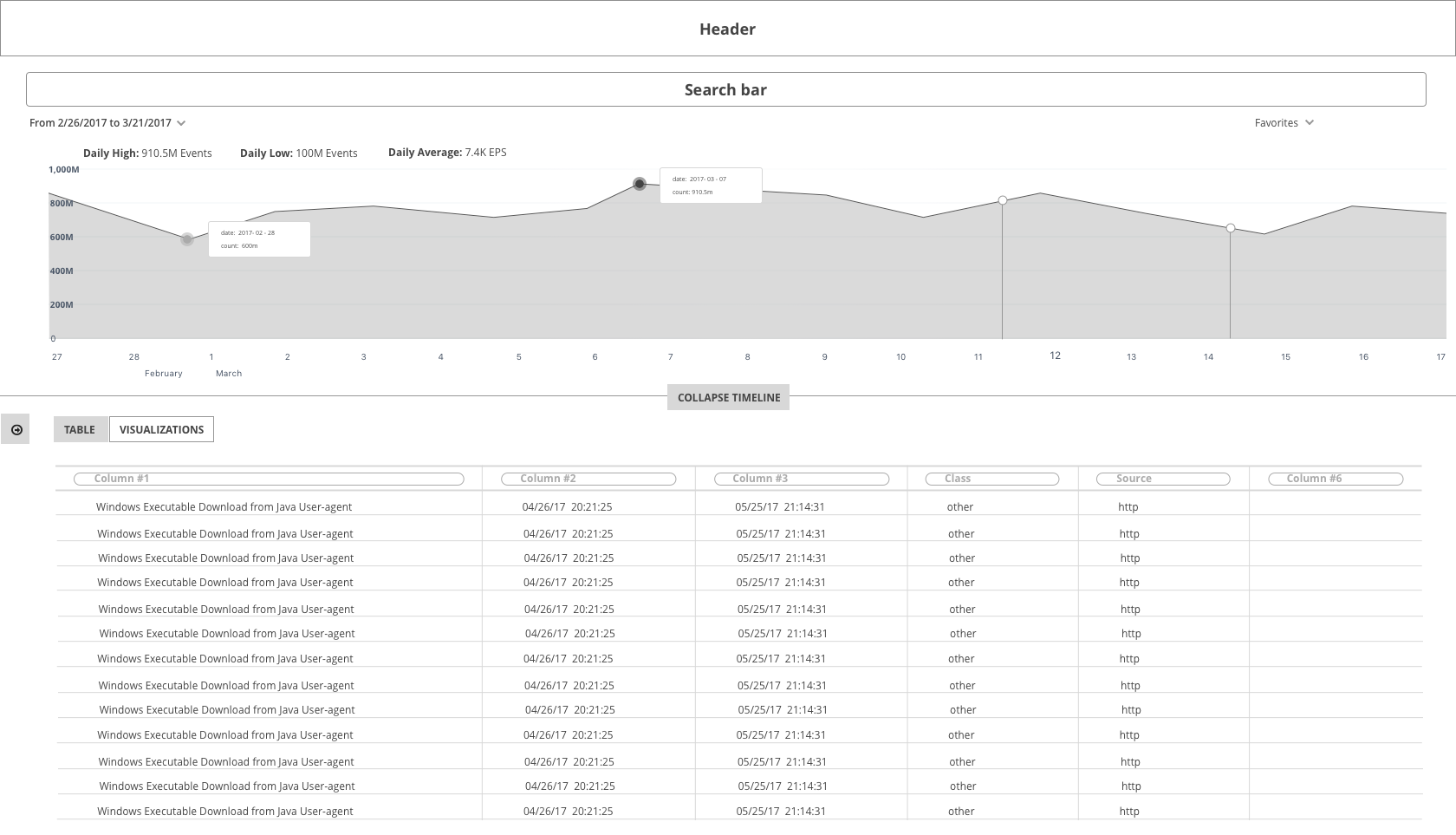
Task: Click the Column #6 filter field
Action: [x=1336, y=479]
